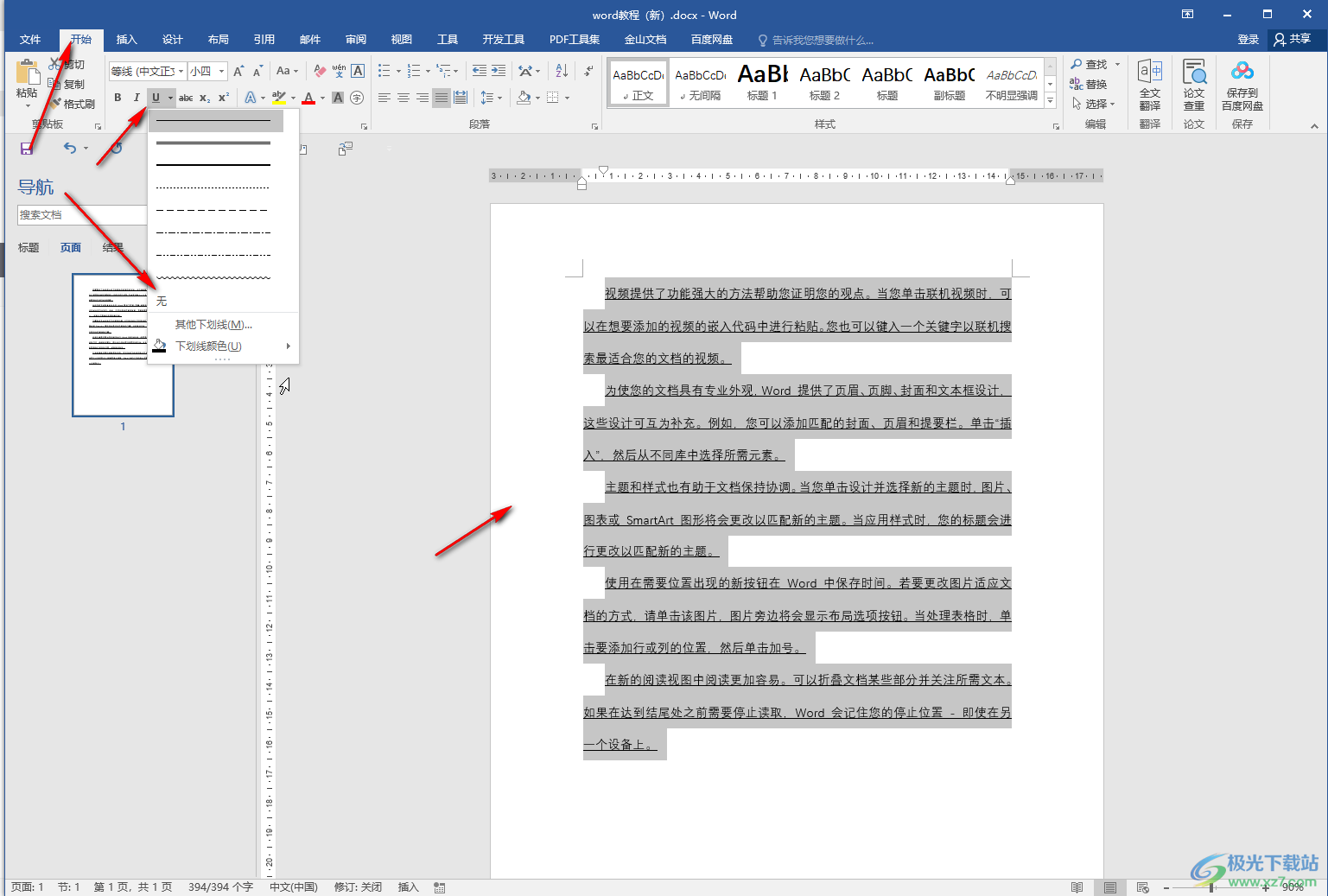Switch to the Insert tab
Image resolution: width=1328 pixels, height=896 pixels.
point(127,40)
